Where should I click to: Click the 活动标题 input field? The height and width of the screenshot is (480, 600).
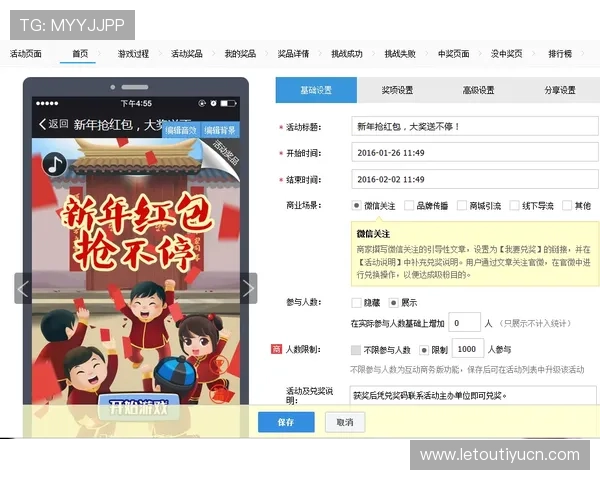coord(475,126)
